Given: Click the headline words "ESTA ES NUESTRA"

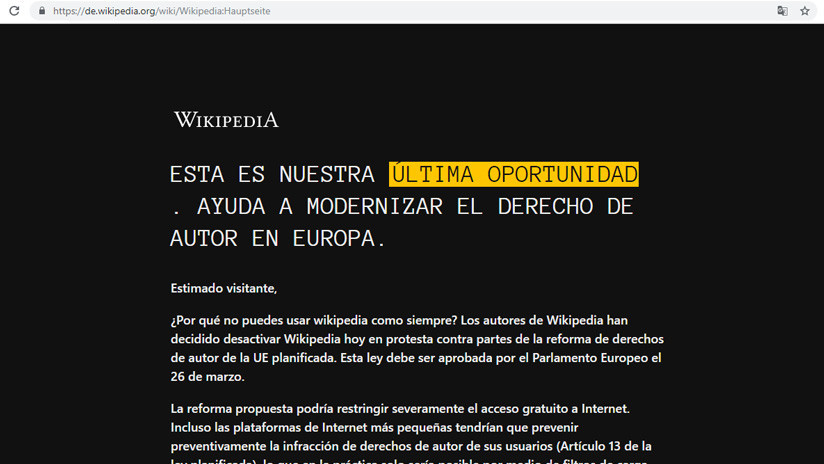Looking at the screenshot, I should (272, 174).
